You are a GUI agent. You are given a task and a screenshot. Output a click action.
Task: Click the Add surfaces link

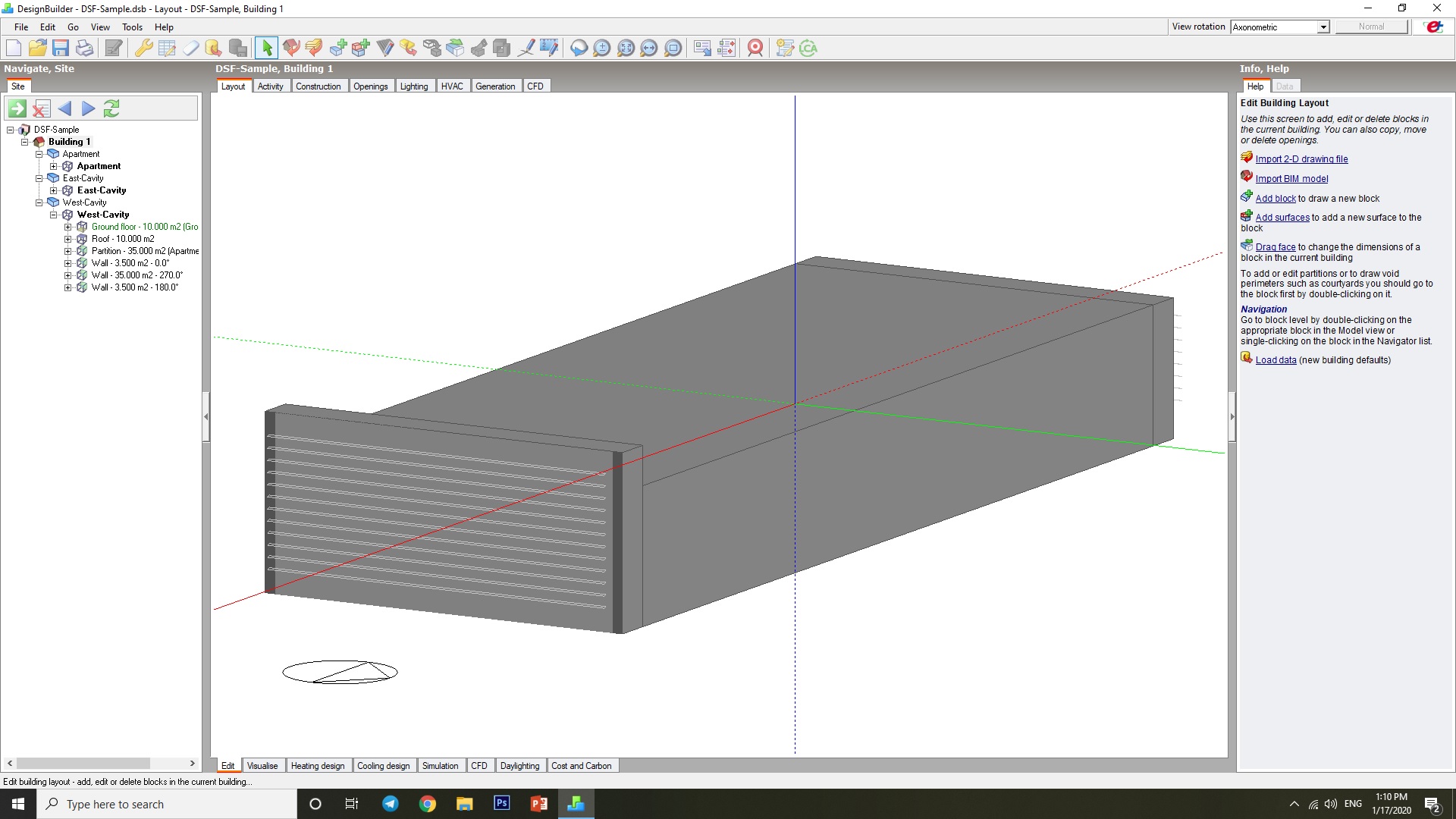click(1282, 218)
